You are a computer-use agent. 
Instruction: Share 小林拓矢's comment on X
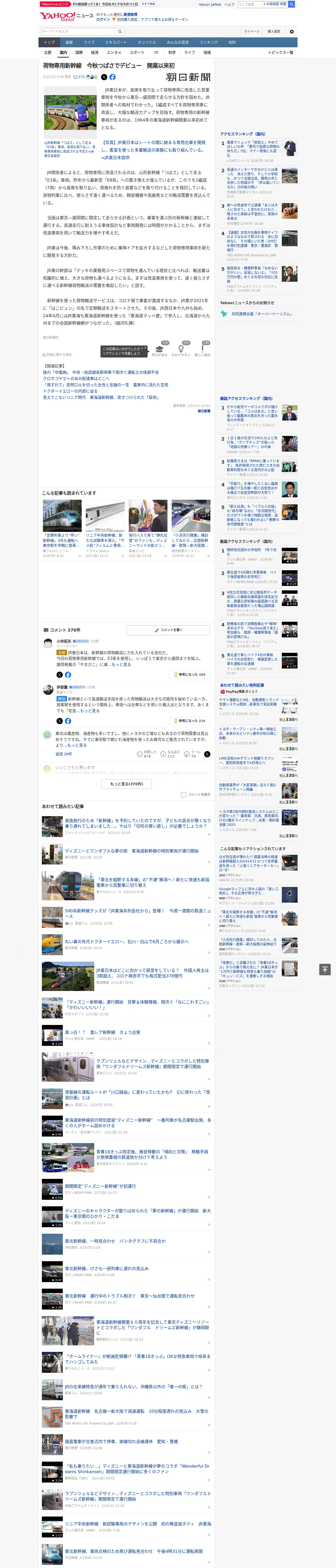click(59, 675)
